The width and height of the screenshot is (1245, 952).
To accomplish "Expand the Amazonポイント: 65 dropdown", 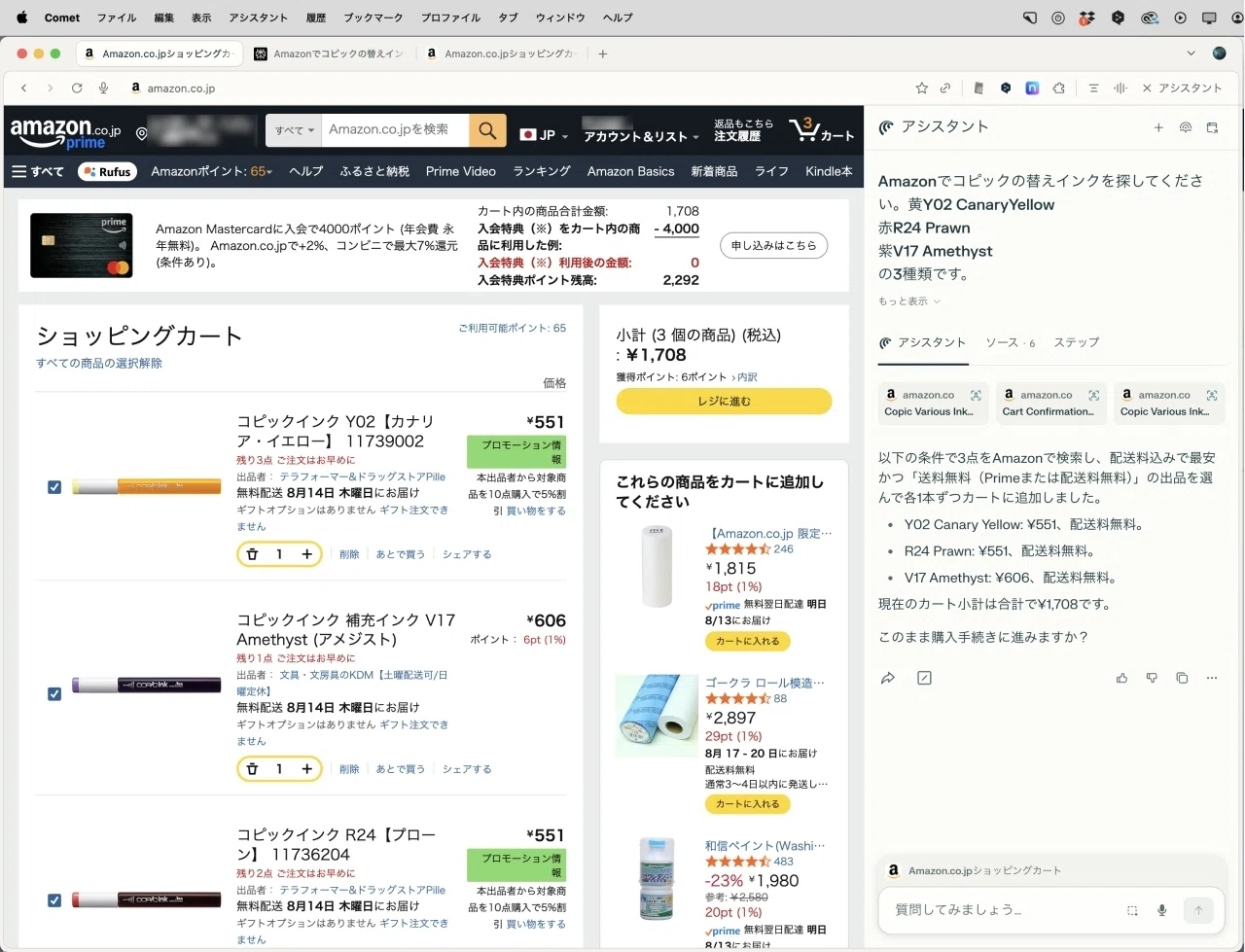I will (211, 171).
